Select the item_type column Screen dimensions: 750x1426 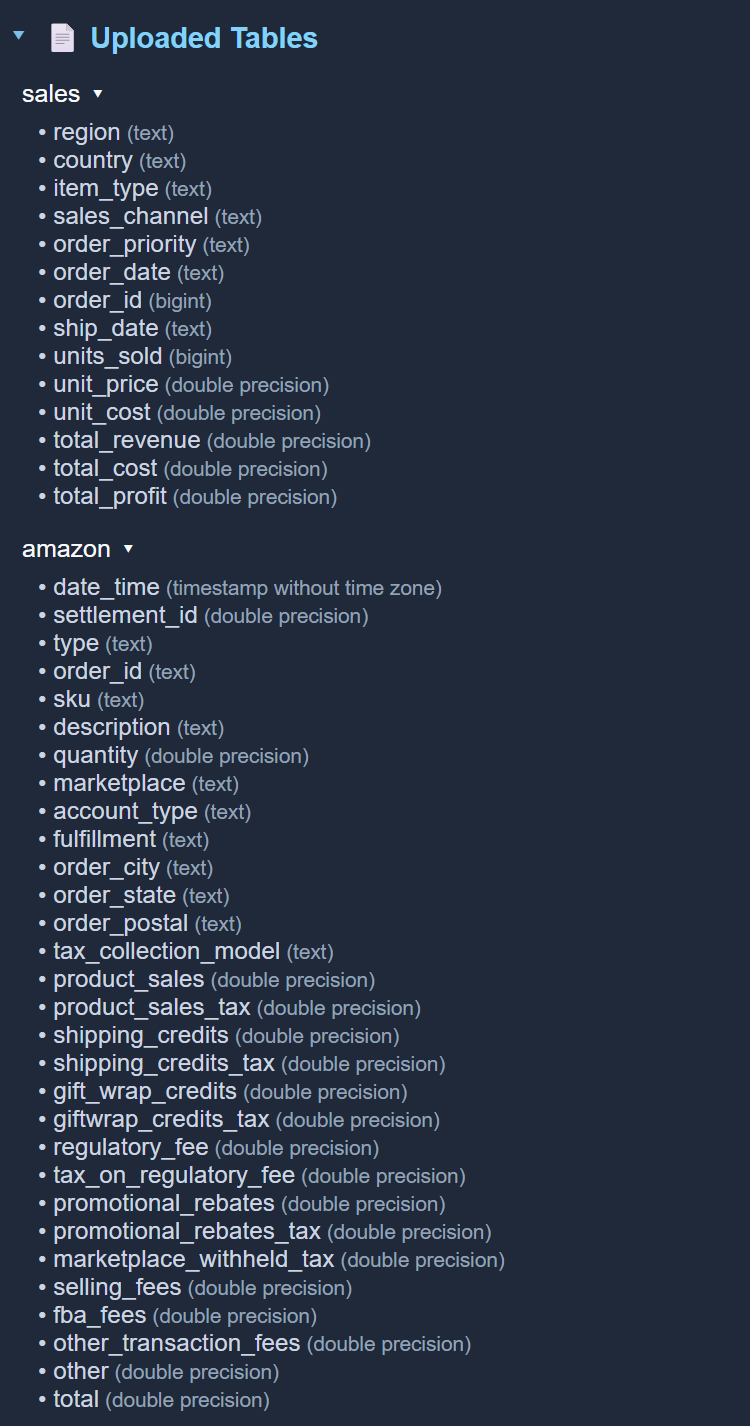[105, 188]
